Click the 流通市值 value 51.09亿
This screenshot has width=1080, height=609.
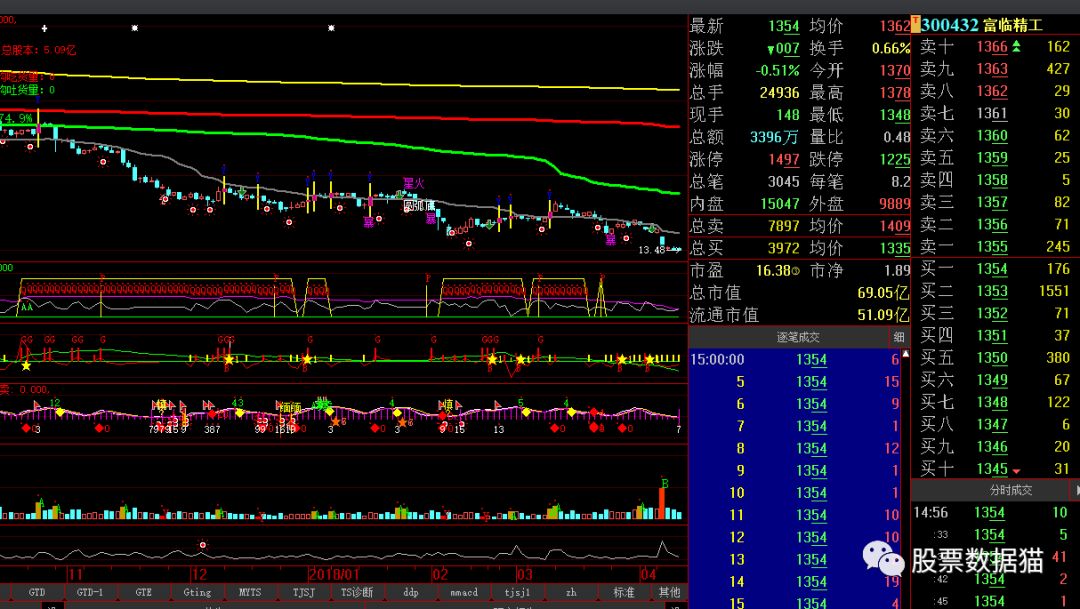point(883,316)
